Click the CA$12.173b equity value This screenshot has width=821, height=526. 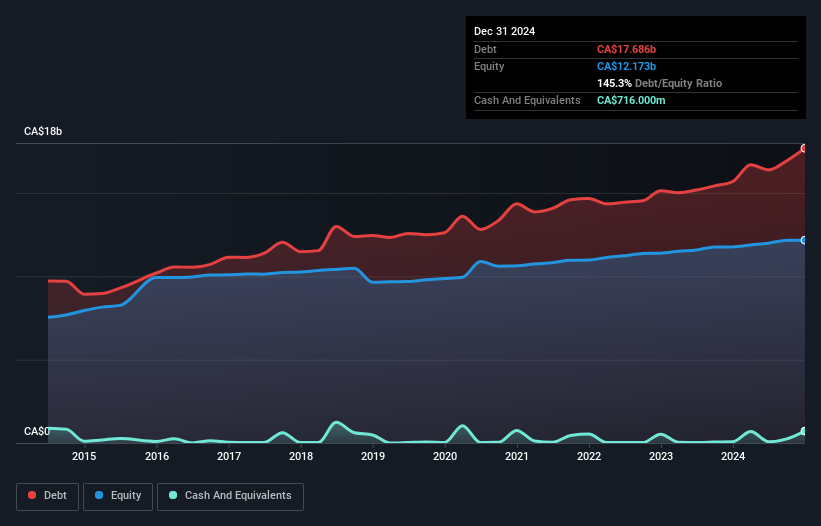point(626,66)
